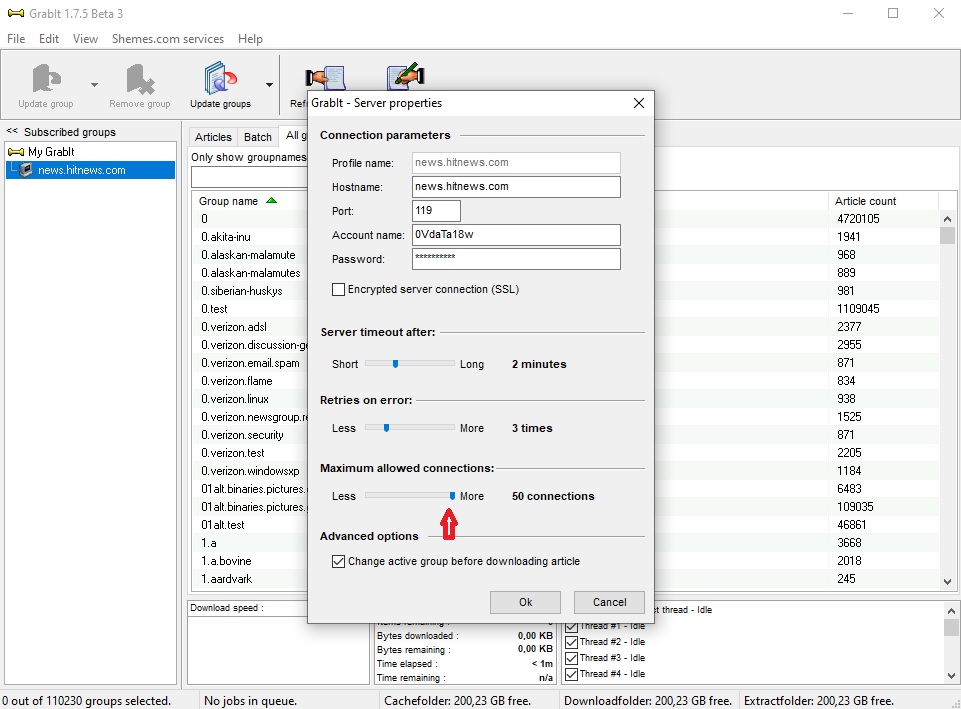
Task: Open the File menu
Action: tap(16, 39)
